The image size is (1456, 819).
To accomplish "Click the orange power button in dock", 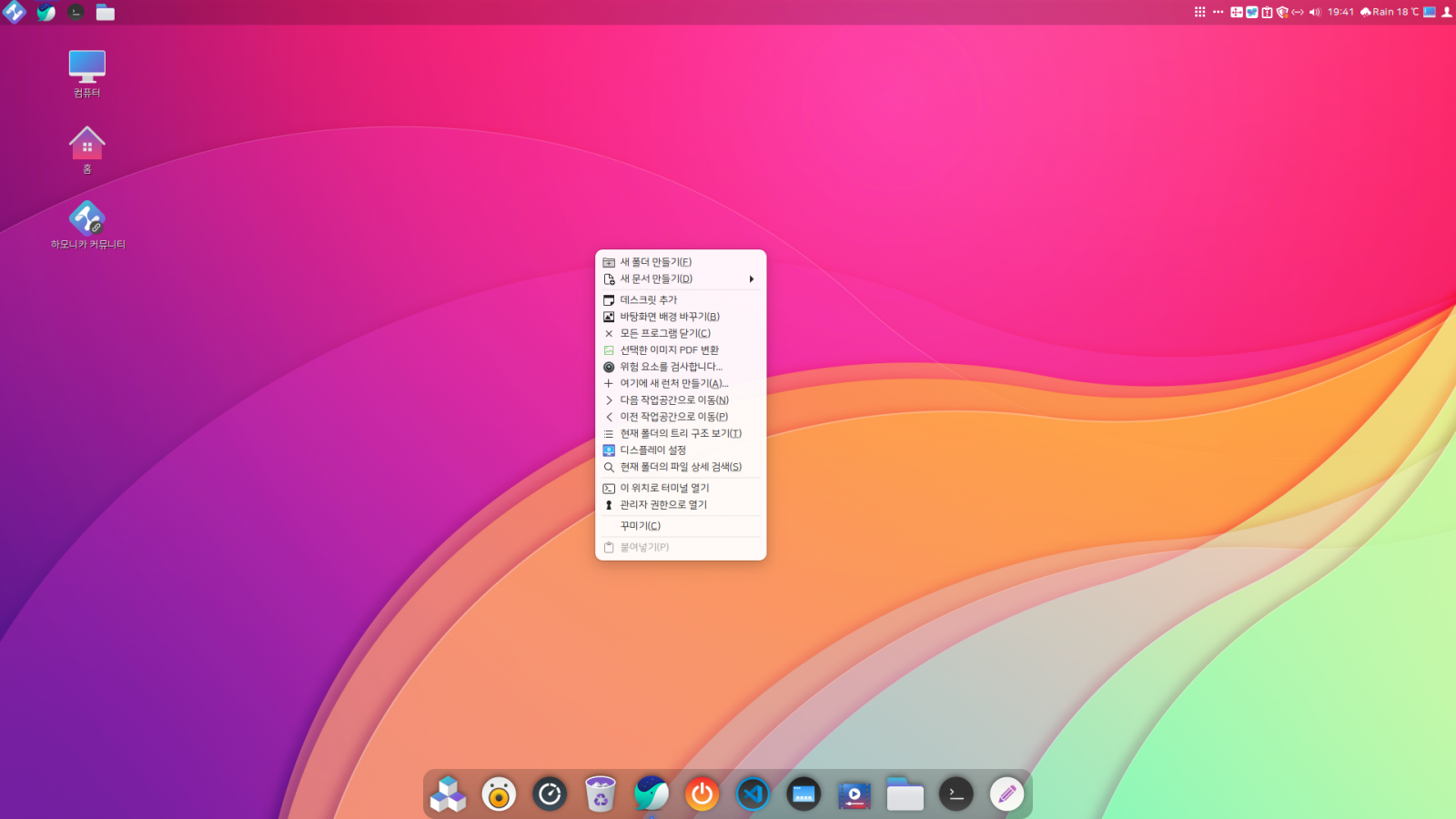I will 702,794.
